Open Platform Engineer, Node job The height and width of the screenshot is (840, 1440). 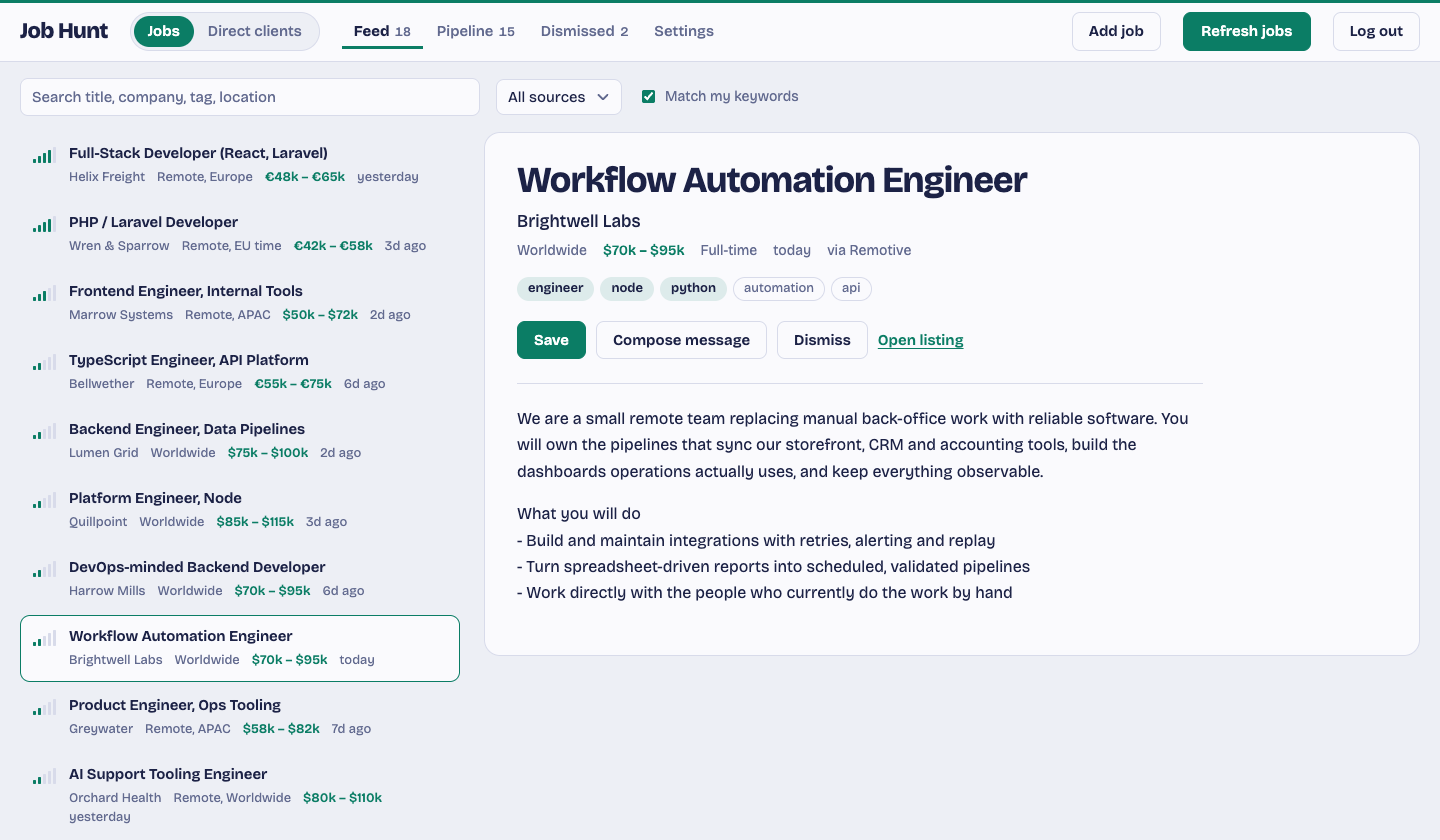pyautogui.click(x=240, y=509)
